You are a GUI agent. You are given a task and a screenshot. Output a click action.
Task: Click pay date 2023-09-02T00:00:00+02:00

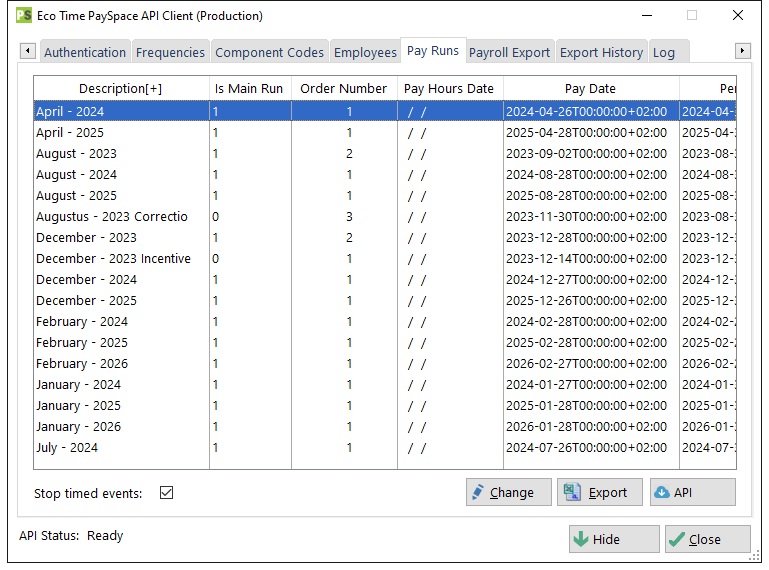click(587, 154)
